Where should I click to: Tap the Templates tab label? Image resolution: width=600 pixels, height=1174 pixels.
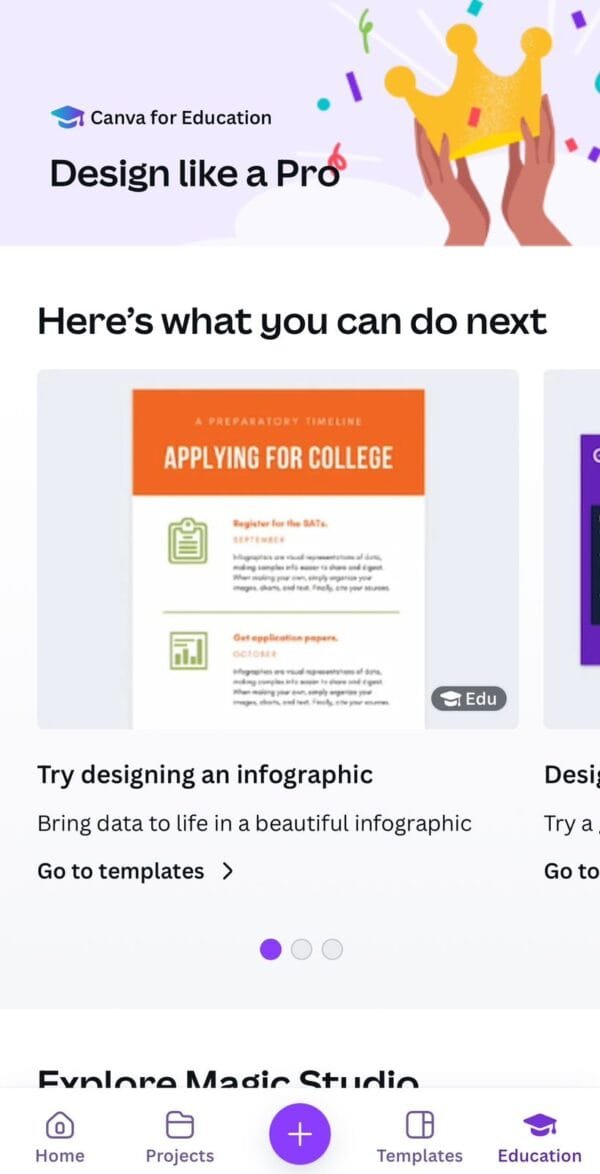pos(419,1155)
